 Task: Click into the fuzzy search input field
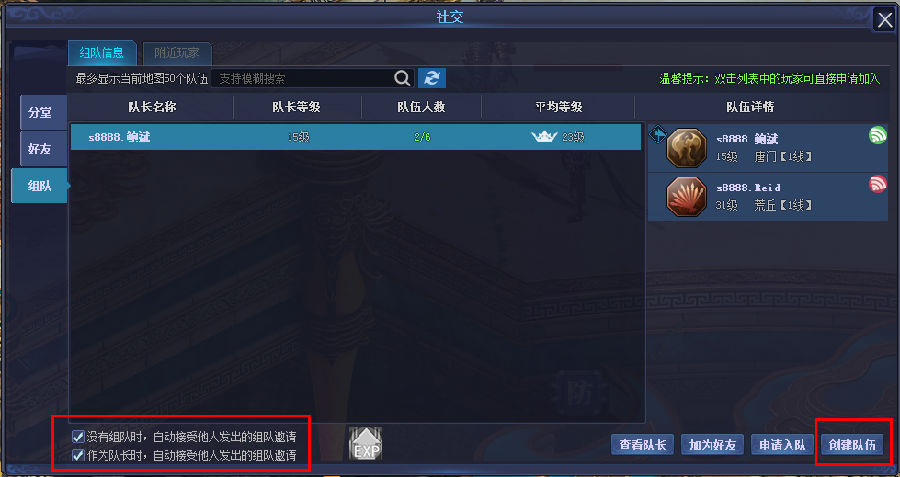pyautogui.click(x=302, y=79)
